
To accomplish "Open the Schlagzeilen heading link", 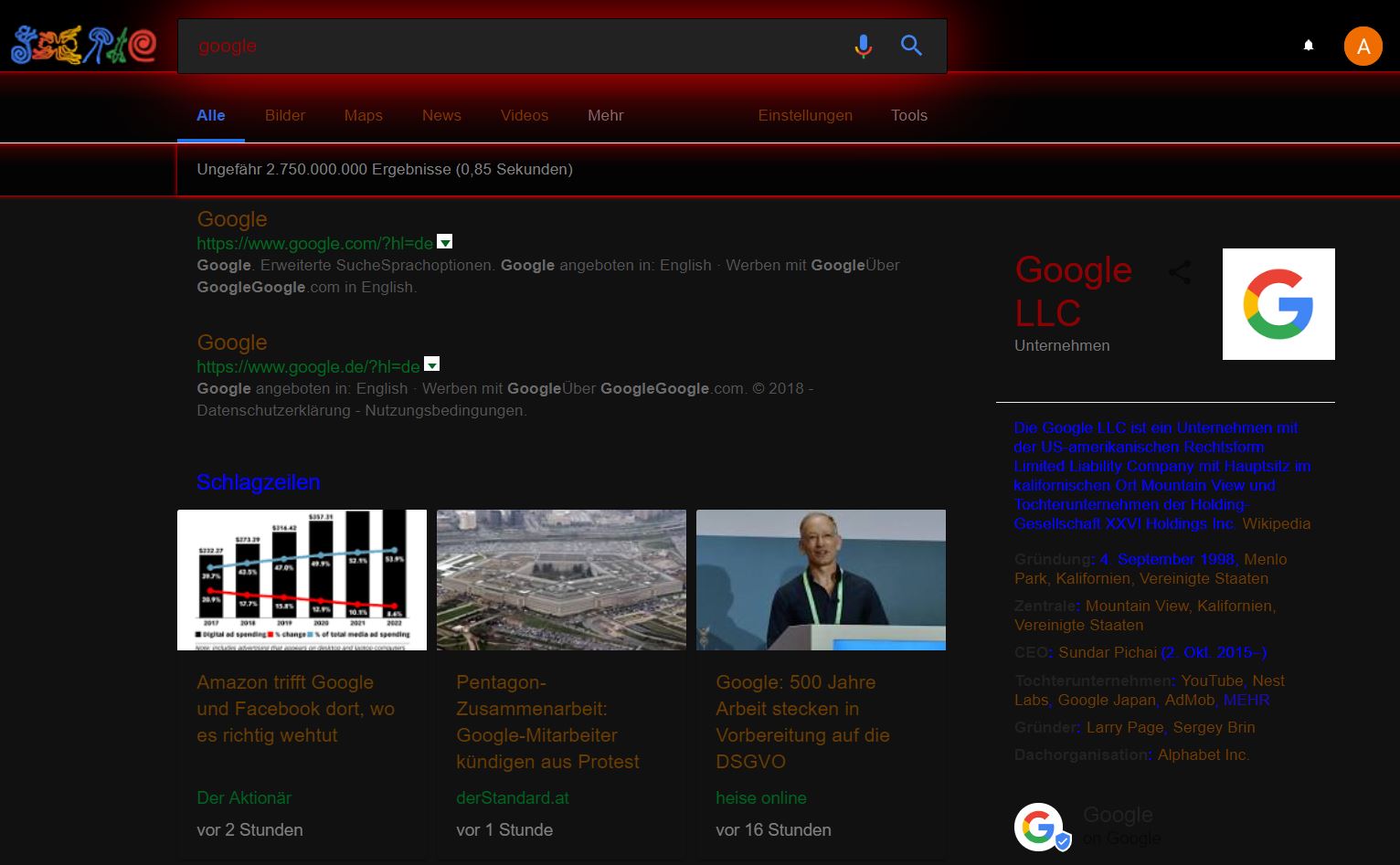I will coord(259,482).
